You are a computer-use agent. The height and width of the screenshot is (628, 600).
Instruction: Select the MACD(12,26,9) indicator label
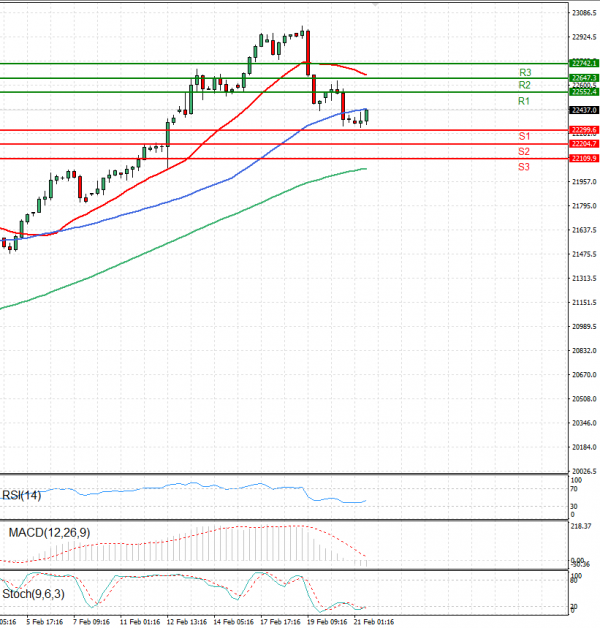coord(49,533)
